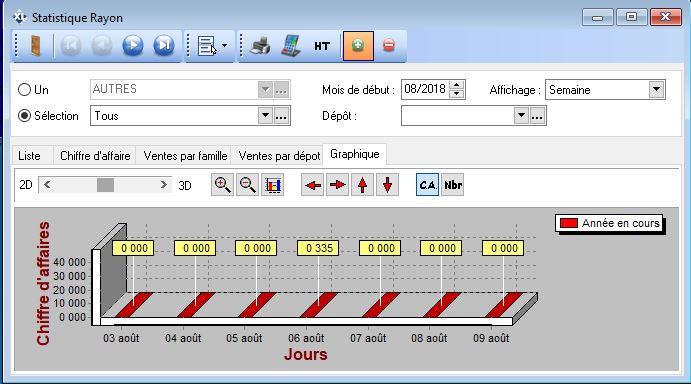Click the slider left arrow toward 2D
This screenshot has width=691, height=384.
(x=47, y=185)
